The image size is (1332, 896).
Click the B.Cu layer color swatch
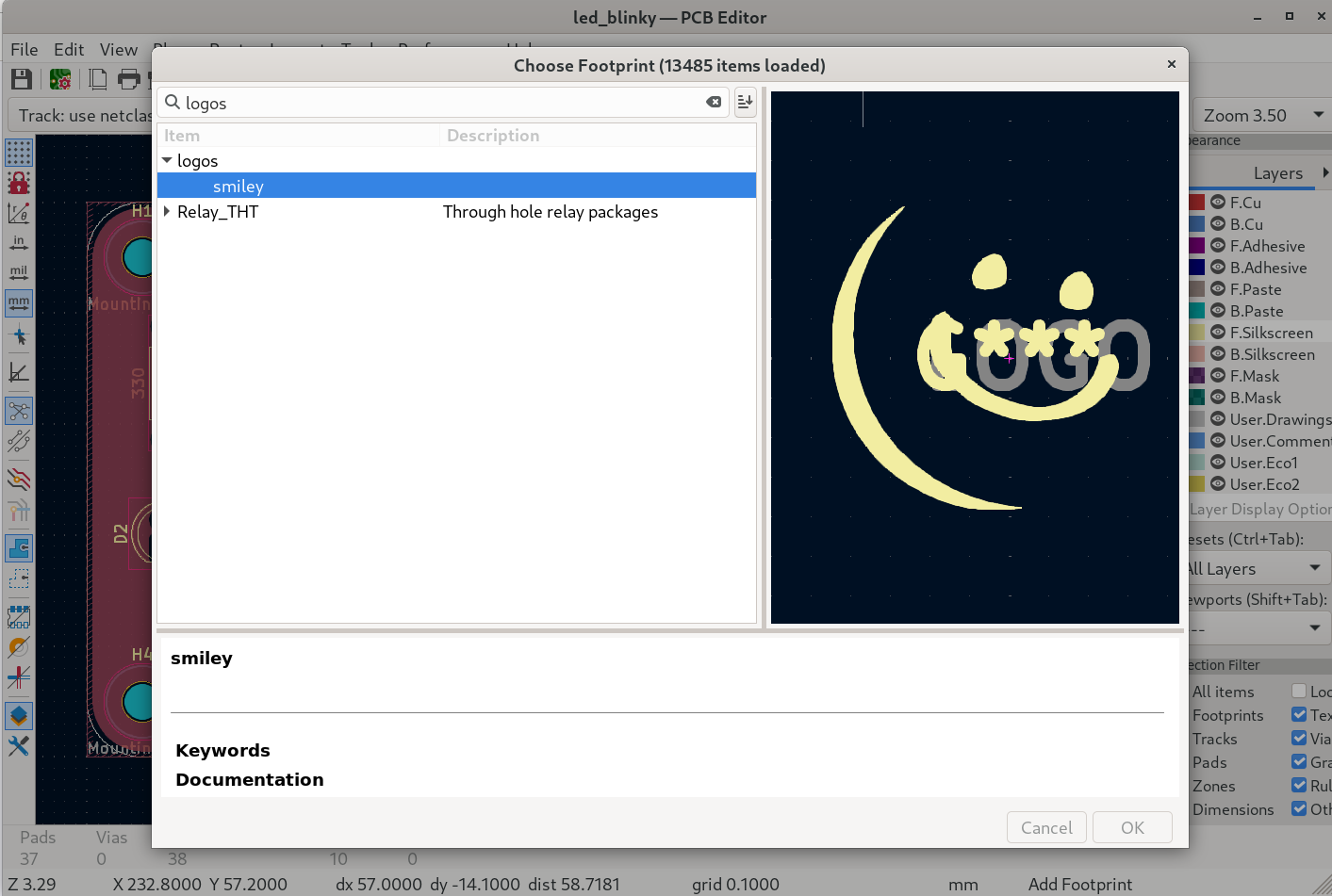click(x=1197, y=224)
